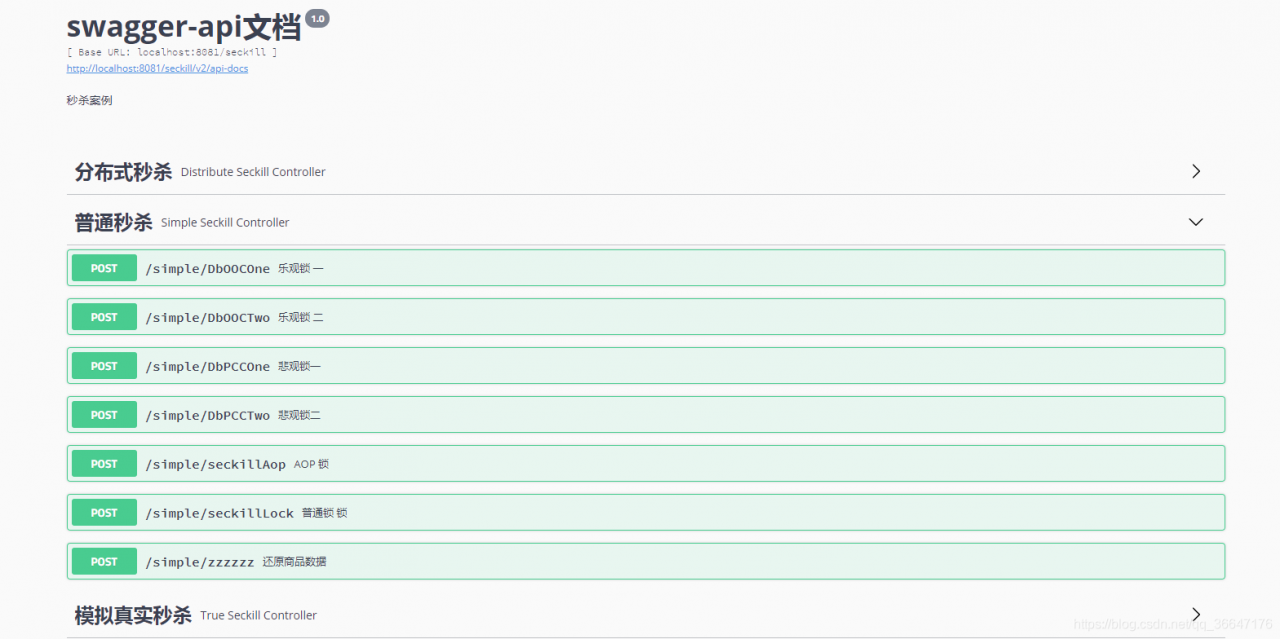Open the api-docs URL link
The width and height of the screenshot is (1280, 639).
pos(157,69)
